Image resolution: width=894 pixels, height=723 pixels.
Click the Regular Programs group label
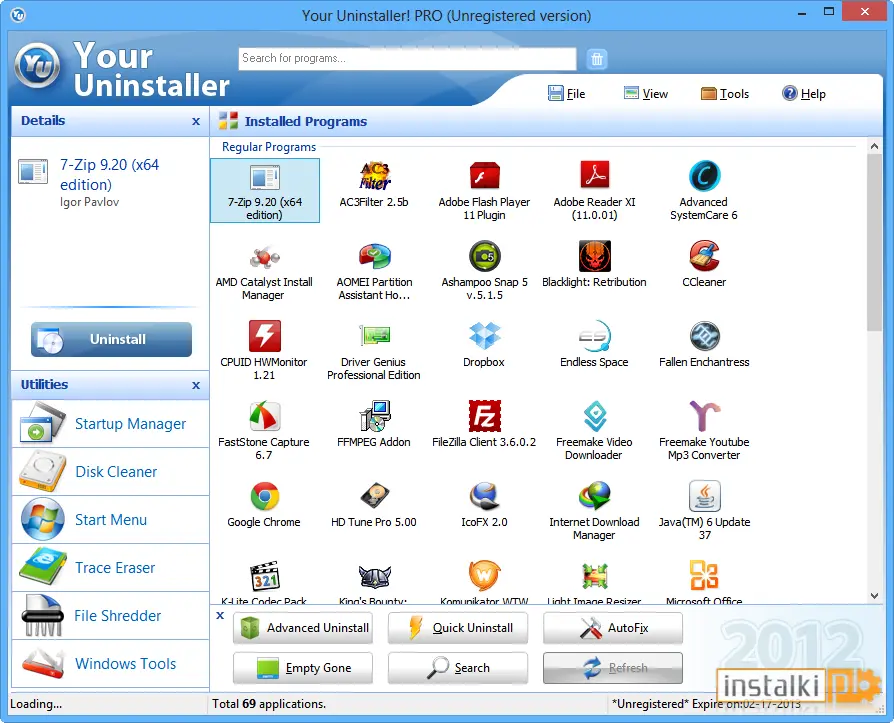pyautogui.click(x=269, y=147)
